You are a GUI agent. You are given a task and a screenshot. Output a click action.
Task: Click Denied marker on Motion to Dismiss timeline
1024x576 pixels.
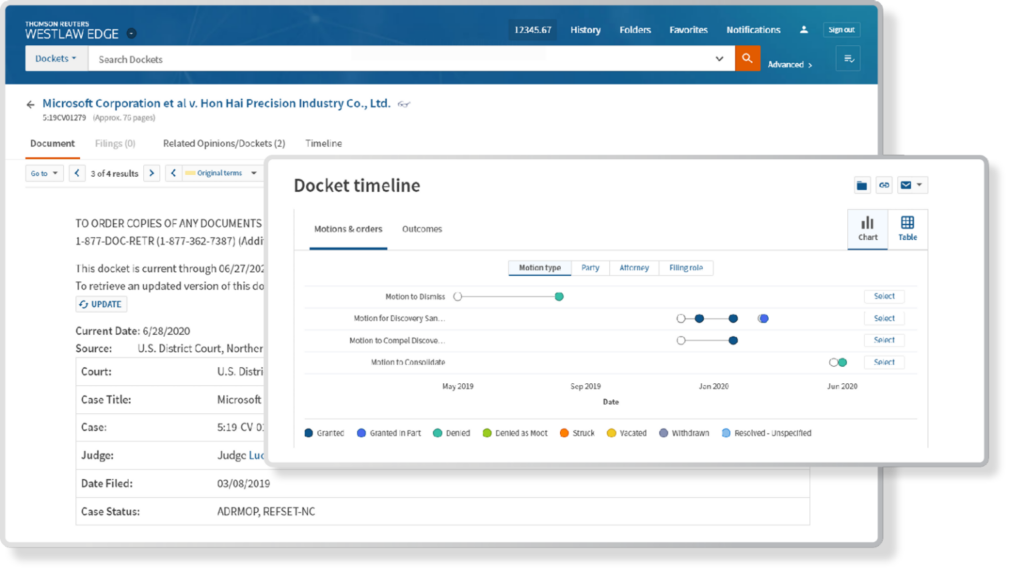559,296
